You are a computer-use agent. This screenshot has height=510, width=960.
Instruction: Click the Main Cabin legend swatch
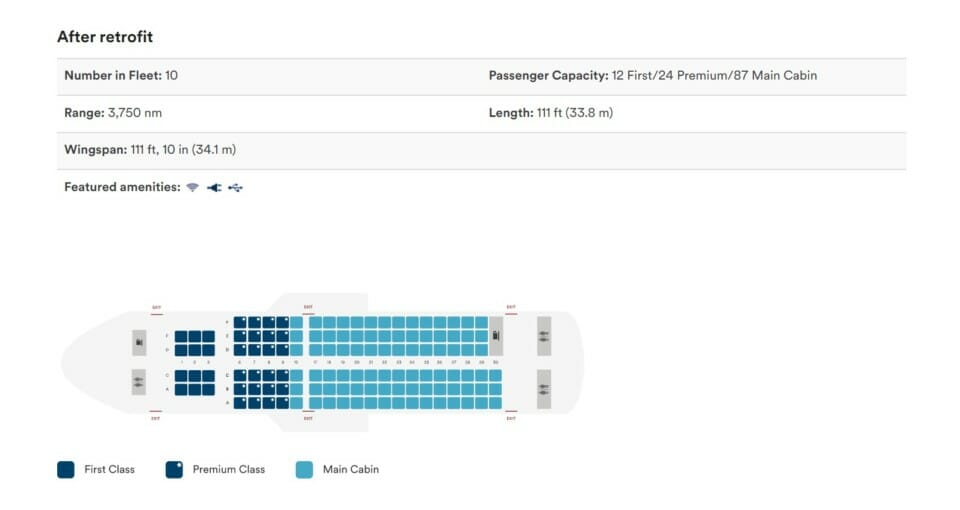click(304, 470)
